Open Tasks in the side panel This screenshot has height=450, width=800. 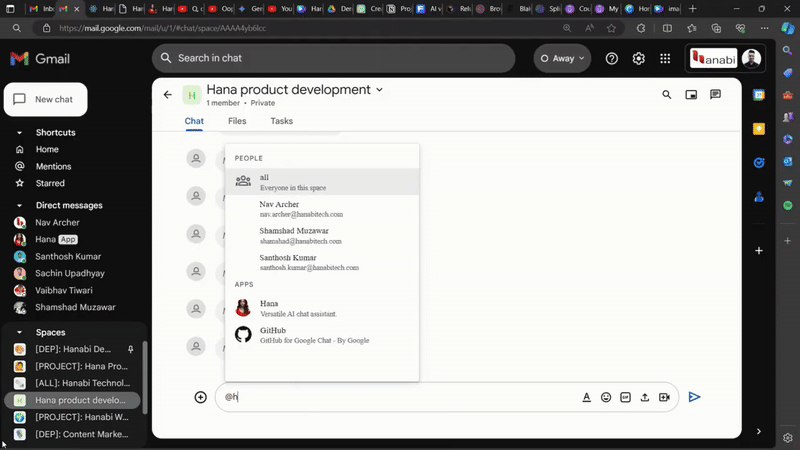(759, 163)
